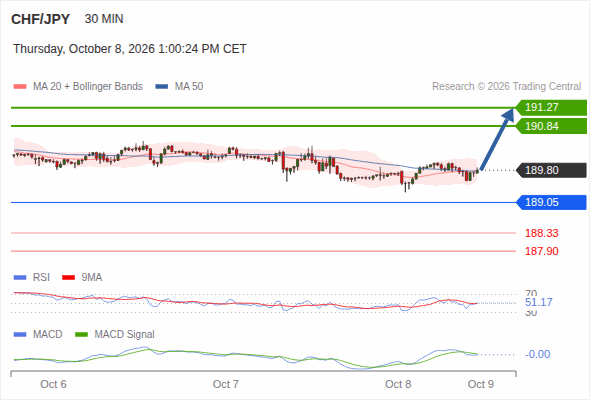Click the MACD Signal legend label

coord(125,334)
